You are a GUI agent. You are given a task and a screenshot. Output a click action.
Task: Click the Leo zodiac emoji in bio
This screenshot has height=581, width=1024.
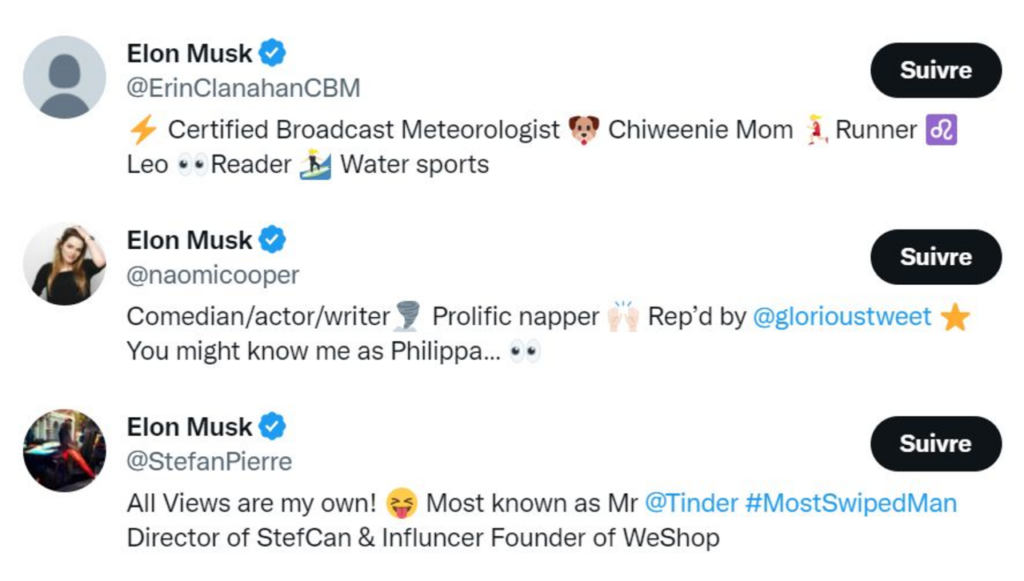[941, 129]
